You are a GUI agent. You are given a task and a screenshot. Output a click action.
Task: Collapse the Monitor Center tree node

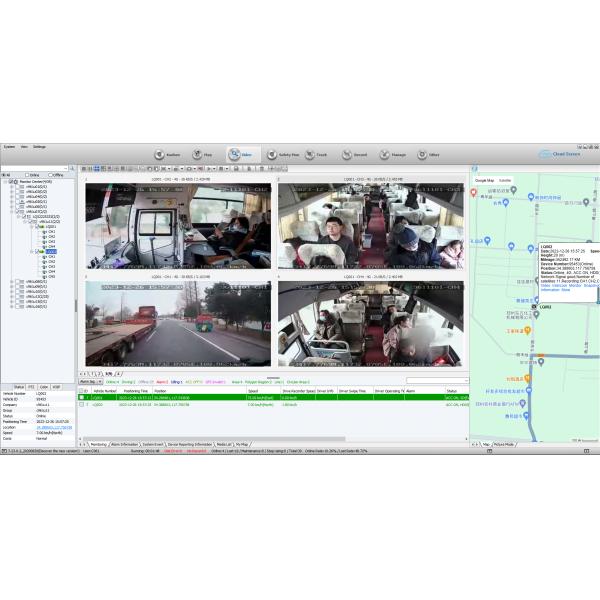(4, 181)
